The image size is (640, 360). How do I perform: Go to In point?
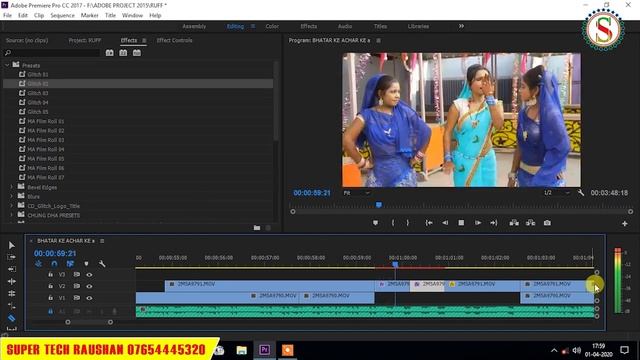pyautogui.click(x=429, y=223)
